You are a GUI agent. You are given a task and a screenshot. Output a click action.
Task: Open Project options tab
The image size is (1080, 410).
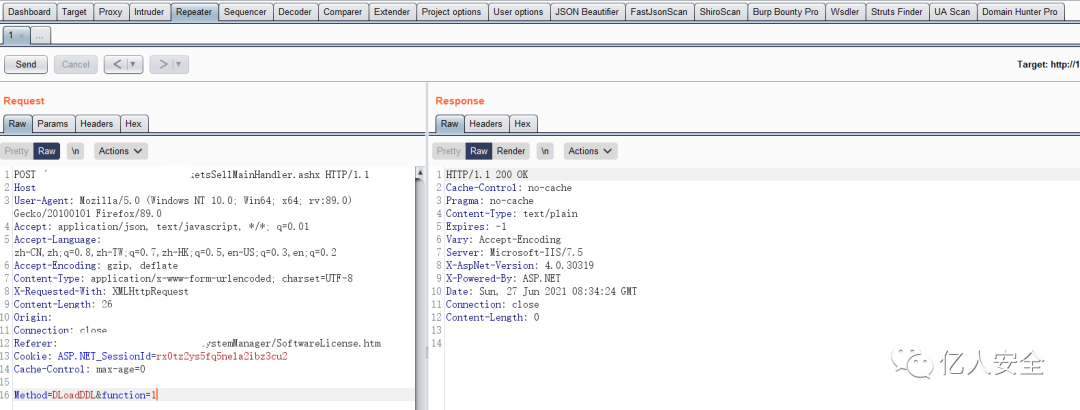(x=451, y=12)
